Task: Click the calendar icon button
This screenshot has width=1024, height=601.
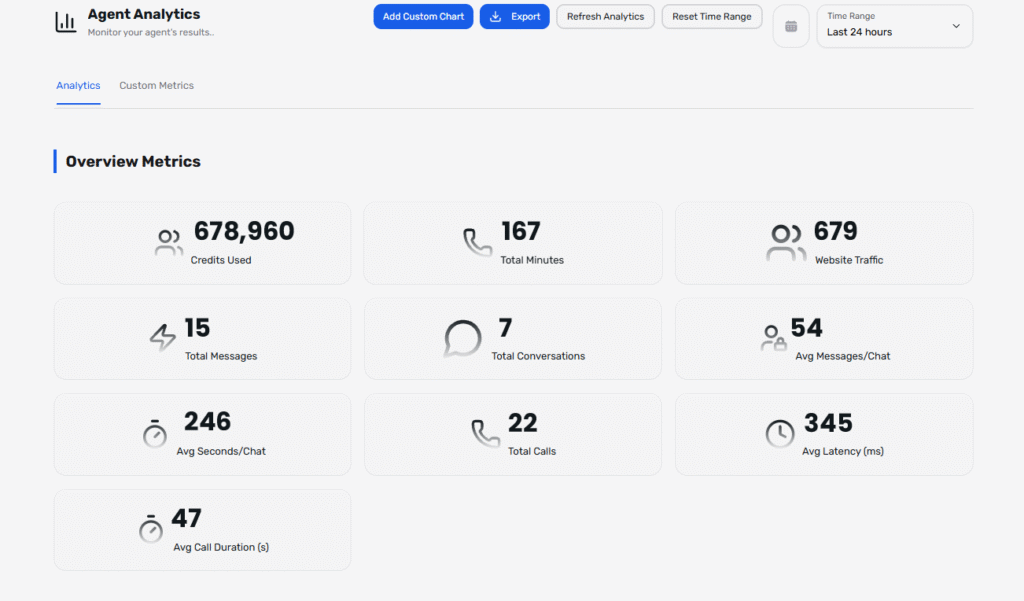Action: 791,26
